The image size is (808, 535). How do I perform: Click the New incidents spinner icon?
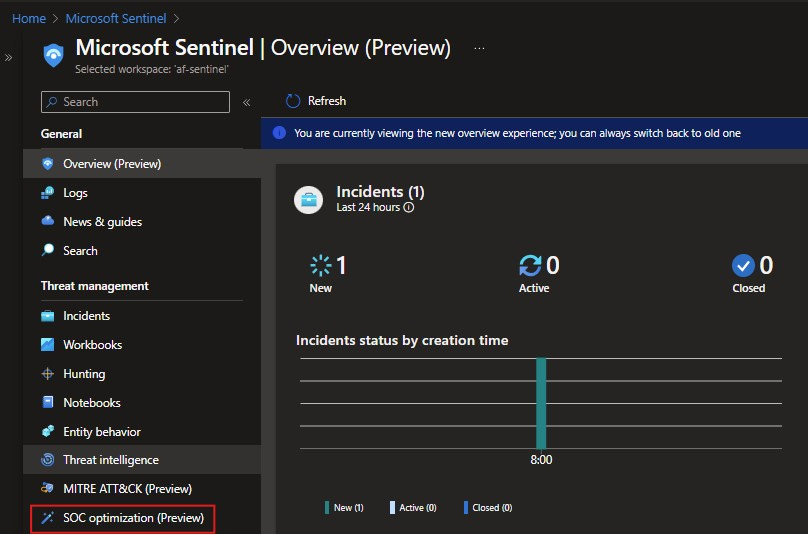(x=321, y=265)
